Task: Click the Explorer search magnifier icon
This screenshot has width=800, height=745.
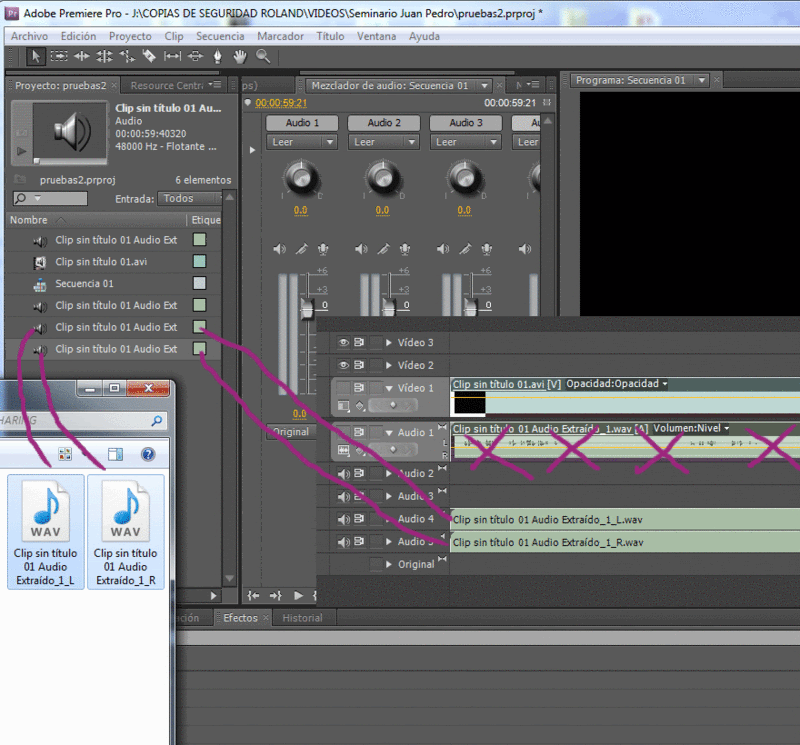Action: pos(157,420)
